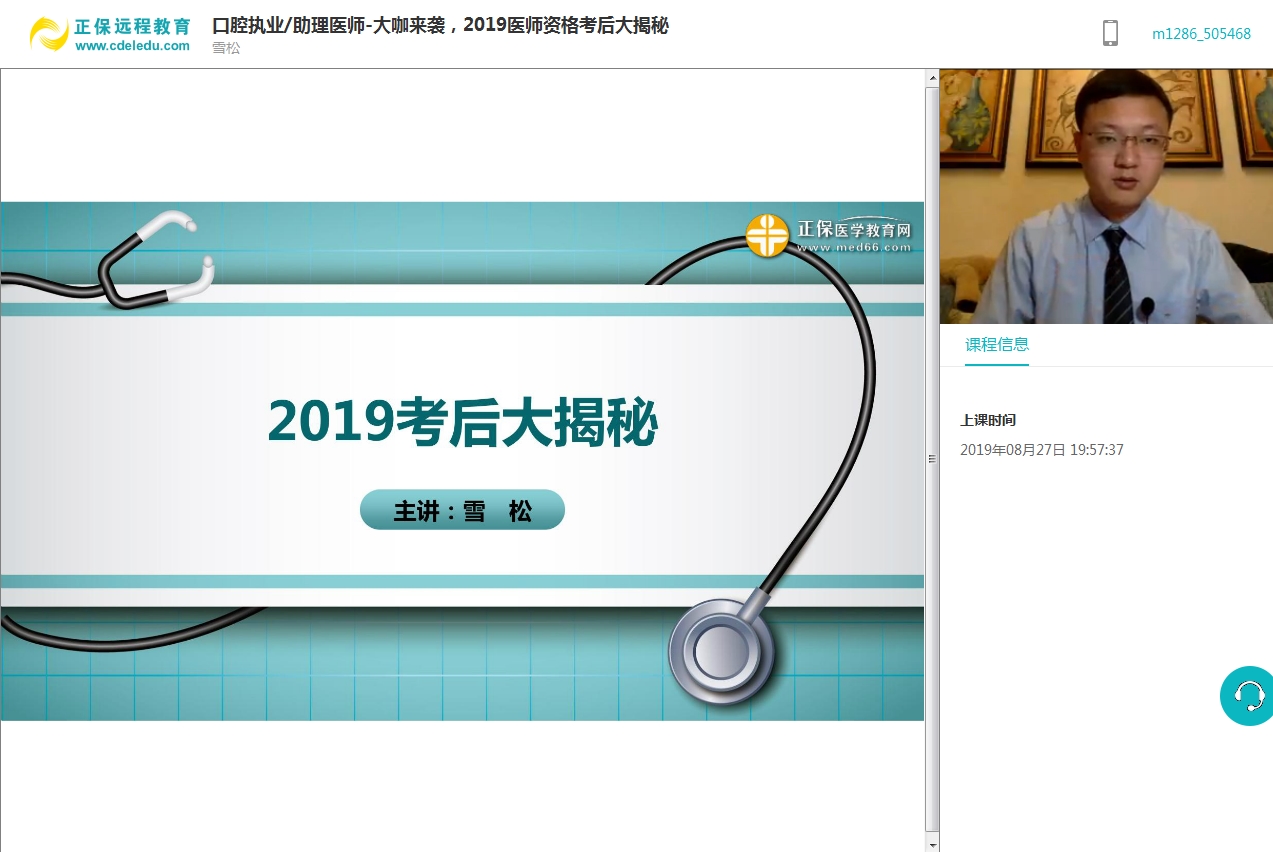Click instructor name 雪松 below the course title
This screenshot has width=1273, height=852.
click(226, 48)
